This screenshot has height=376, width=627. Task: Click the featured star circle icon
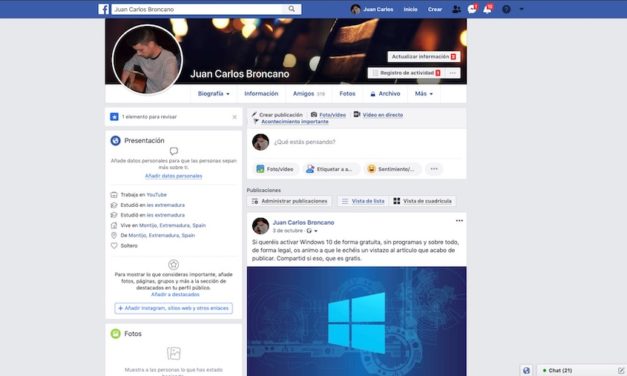tap(174, 264)
